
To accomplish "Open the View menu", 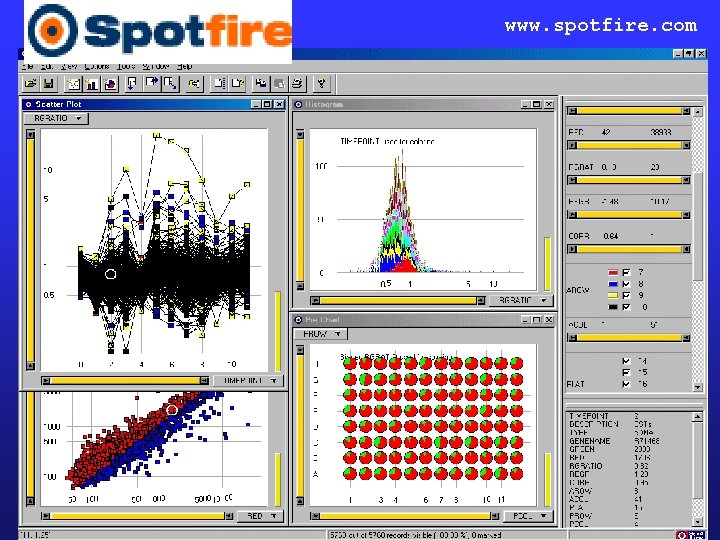I will tap(69, 66).
